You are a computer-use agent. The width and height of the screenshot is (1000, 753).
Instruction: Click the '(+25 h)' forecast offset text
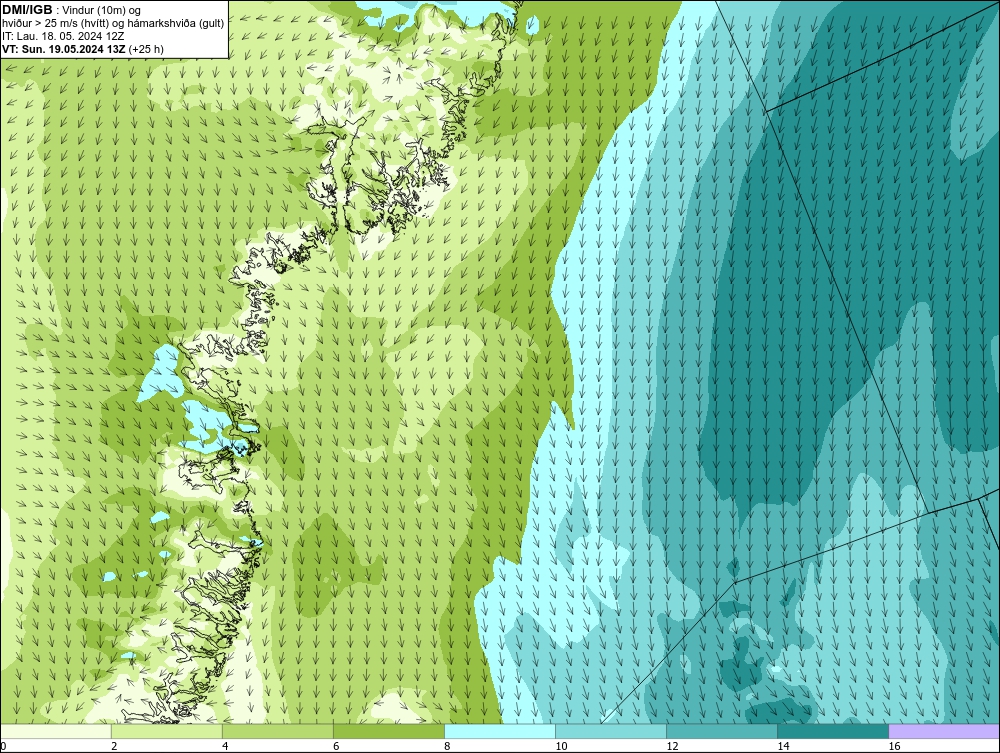pyautogui.click(x=146, y=48)
